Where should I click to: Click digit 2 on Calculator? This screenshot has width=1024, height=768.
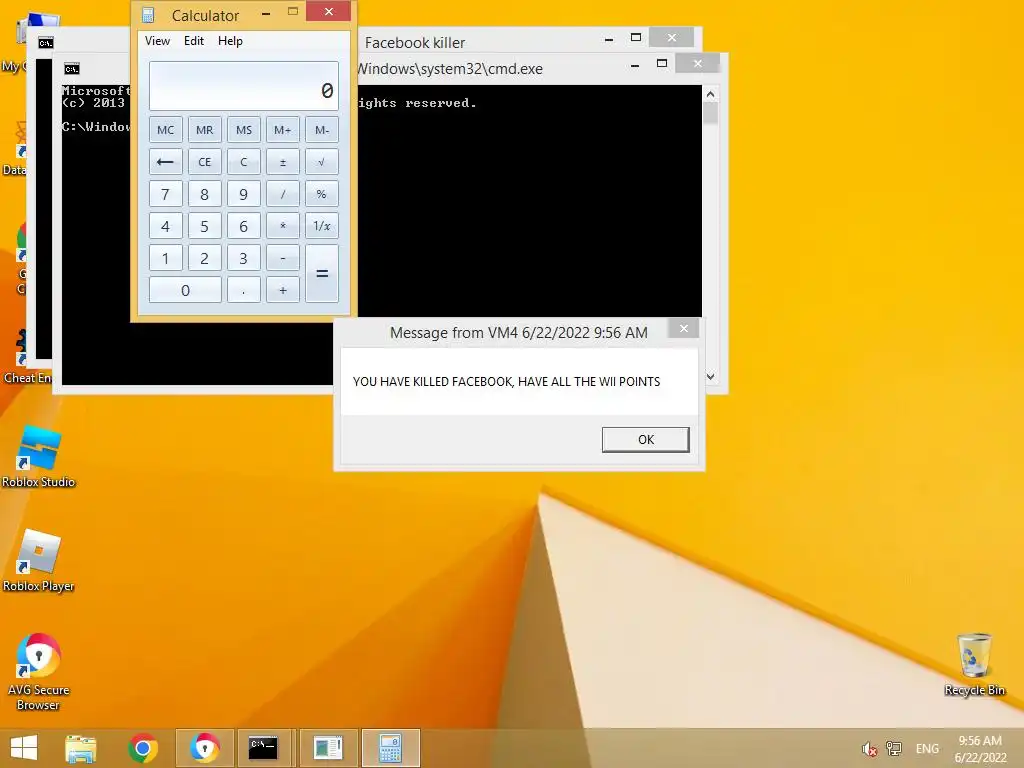204,258
